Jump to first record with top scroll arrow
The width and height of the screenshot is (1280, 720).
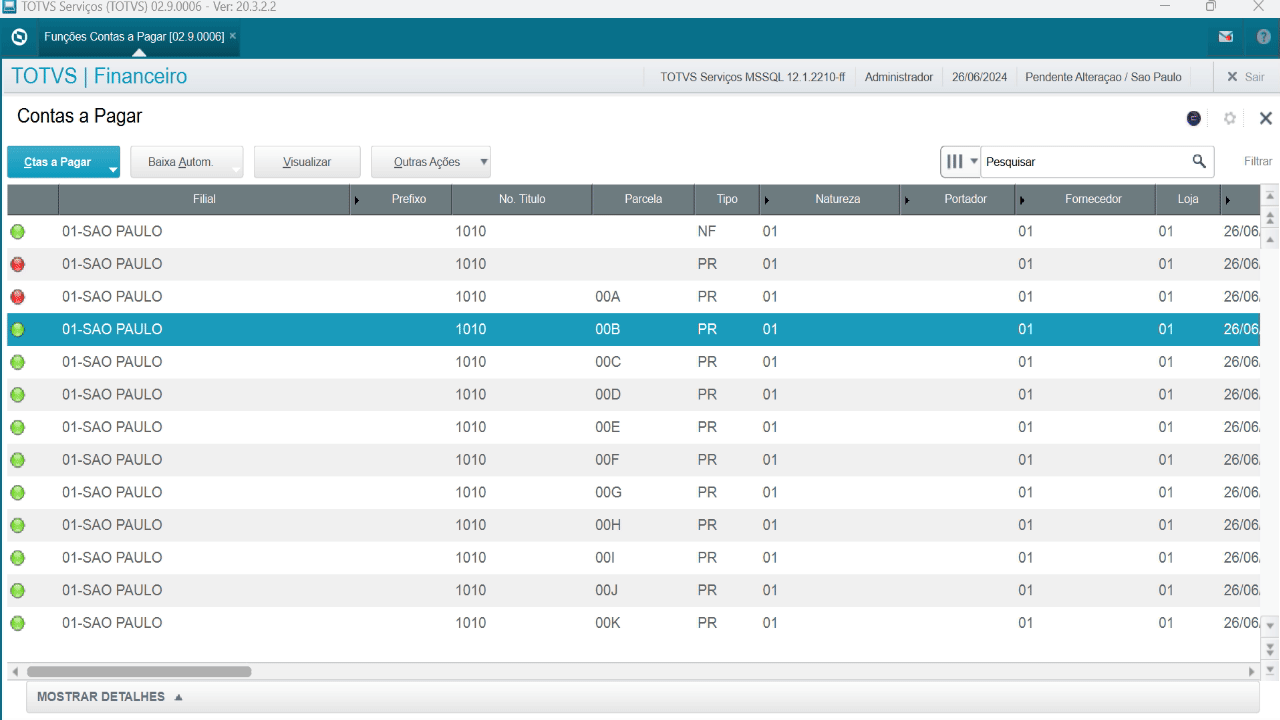1271,196
